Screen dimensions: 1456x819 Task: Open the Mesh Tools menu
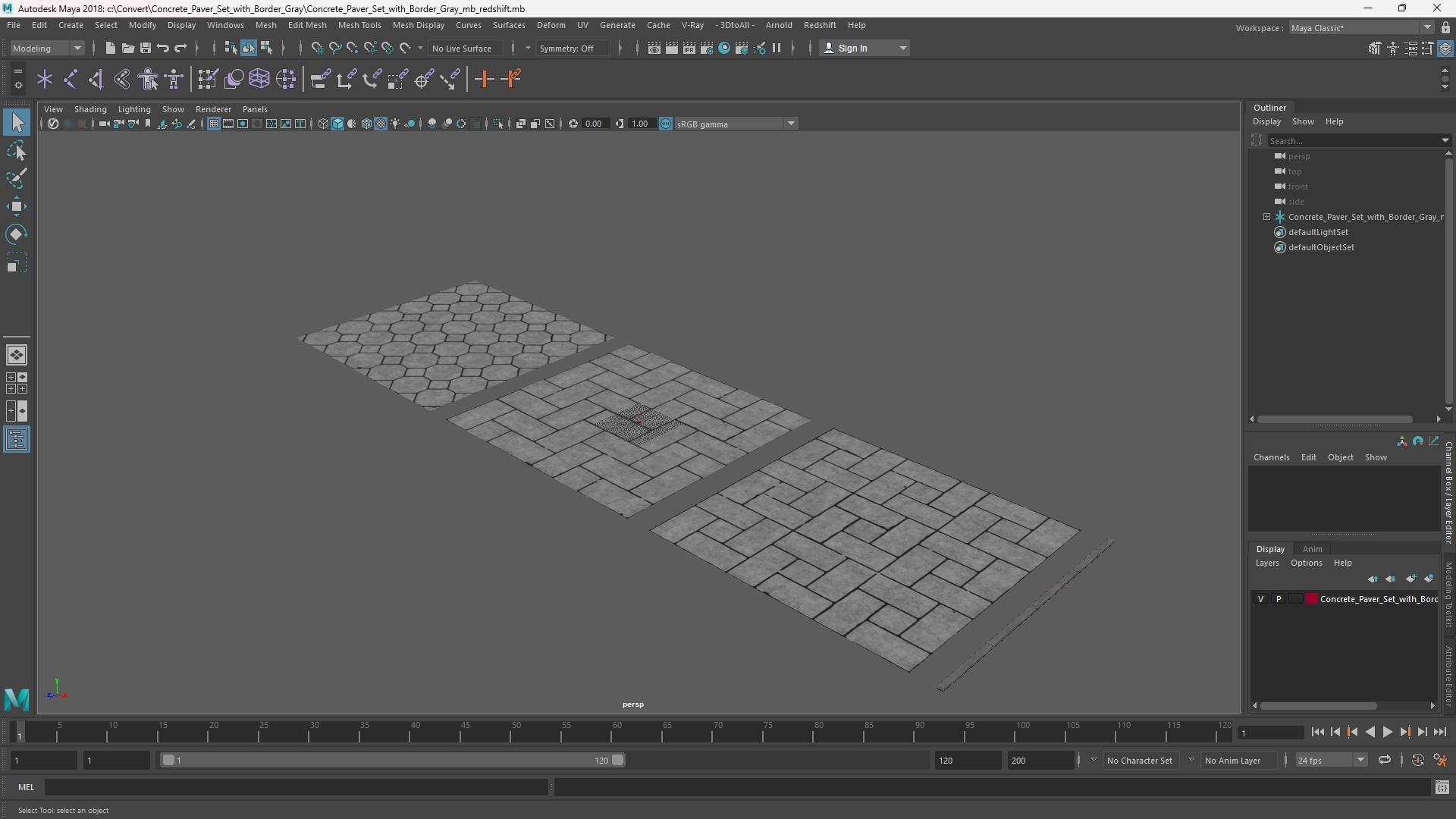(359, 25)
